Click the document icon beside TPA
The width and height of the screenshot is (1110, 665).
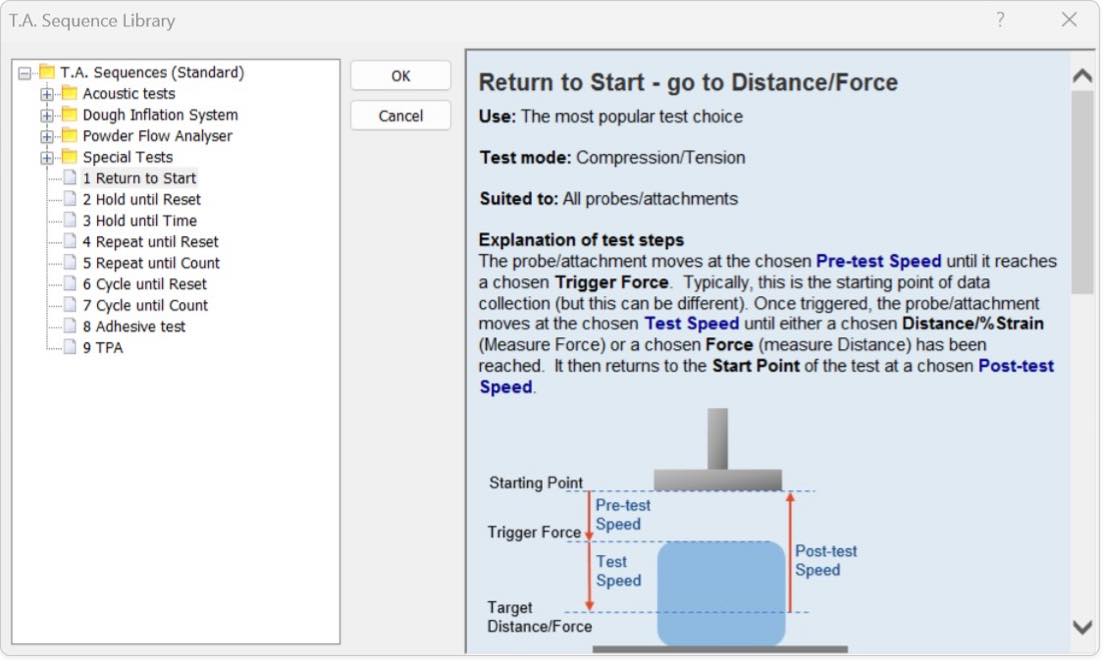pyautogui.click(x=70, y=348)
